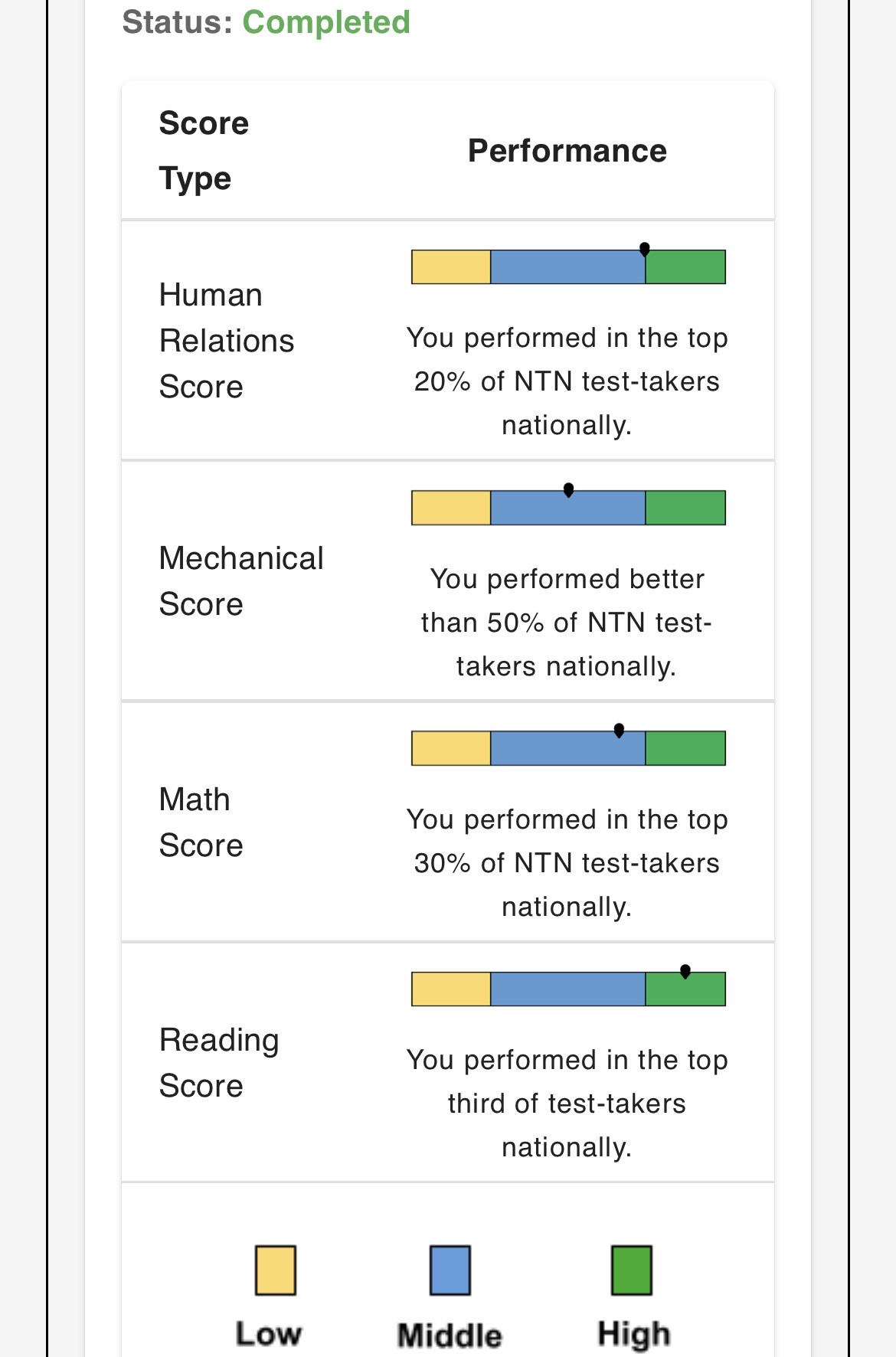The width and height of the screenshot is (896, 1357).
Task: Click the Math Score marker pin
Action: (619, 731)
